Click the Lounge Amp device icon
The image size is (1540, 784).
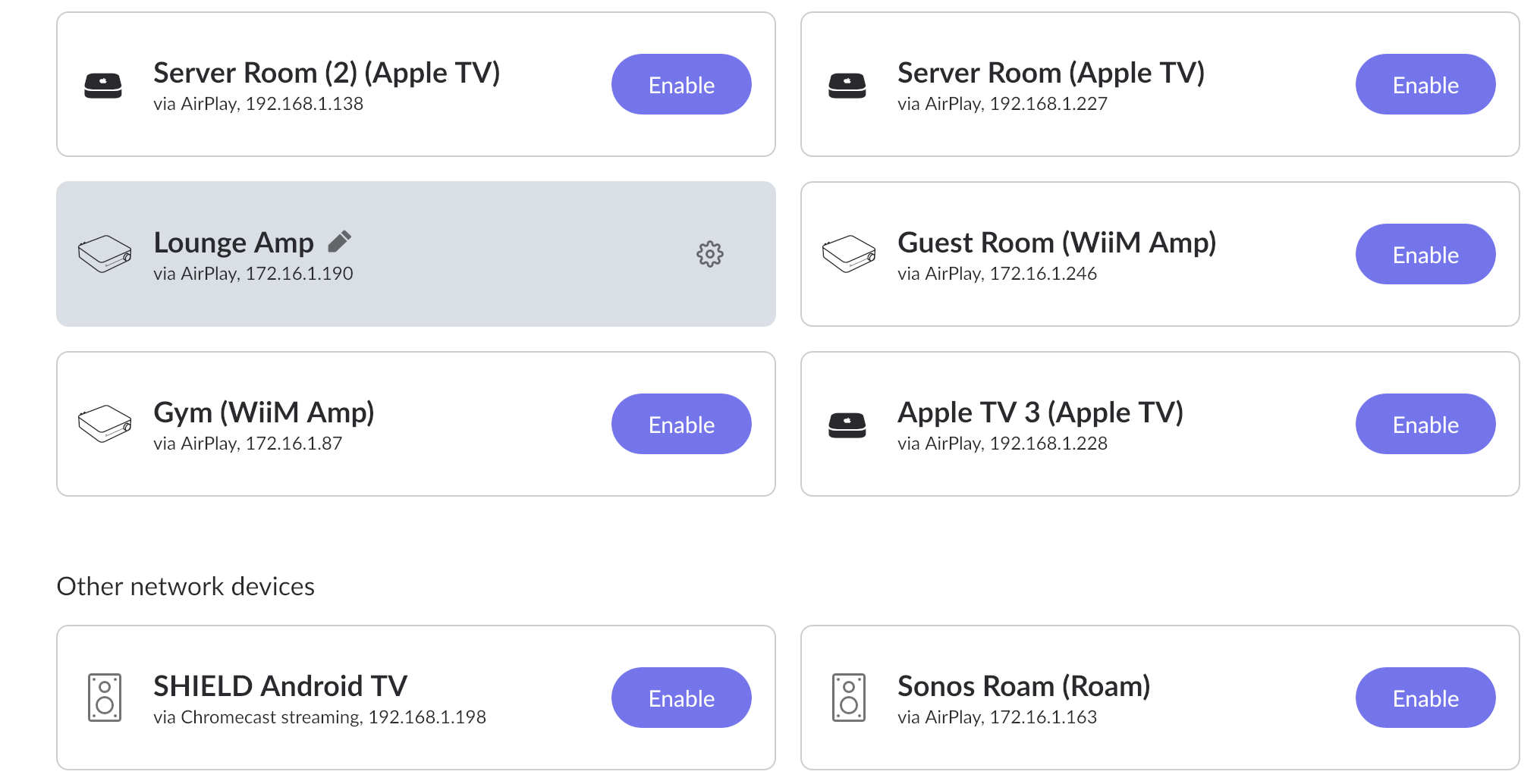[105, 254]
